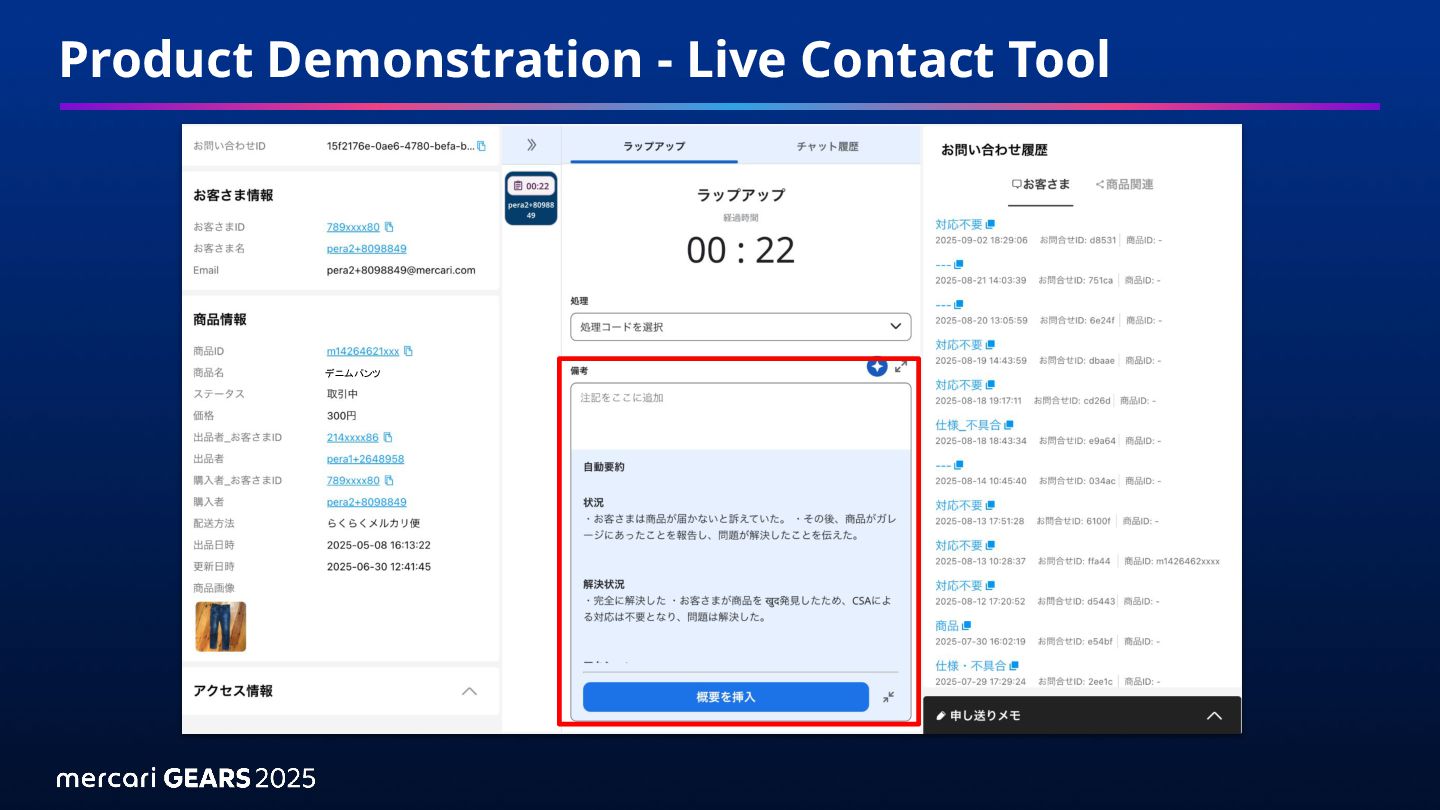Open お客さまID link 789xxxx80
The image size is (1440, 810).
pos(353,227)
